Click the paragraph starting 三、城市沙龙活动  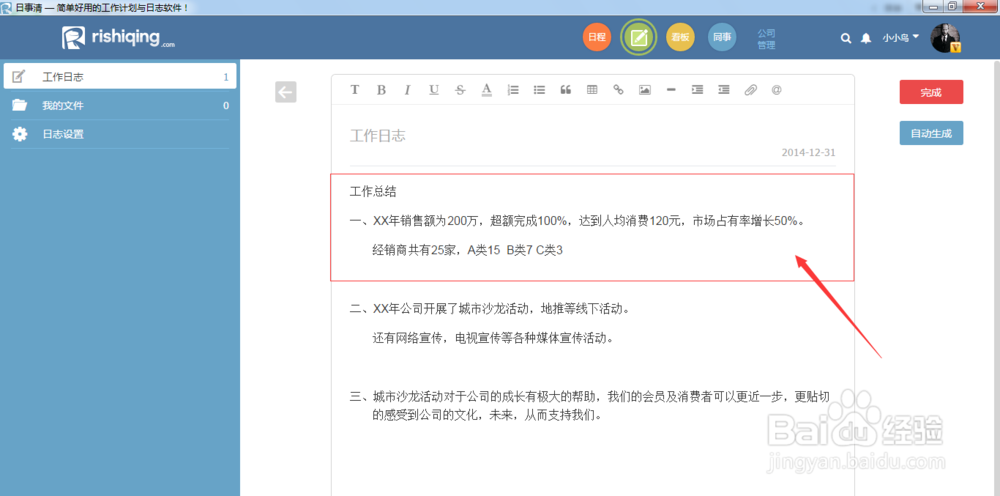[591, 405]
